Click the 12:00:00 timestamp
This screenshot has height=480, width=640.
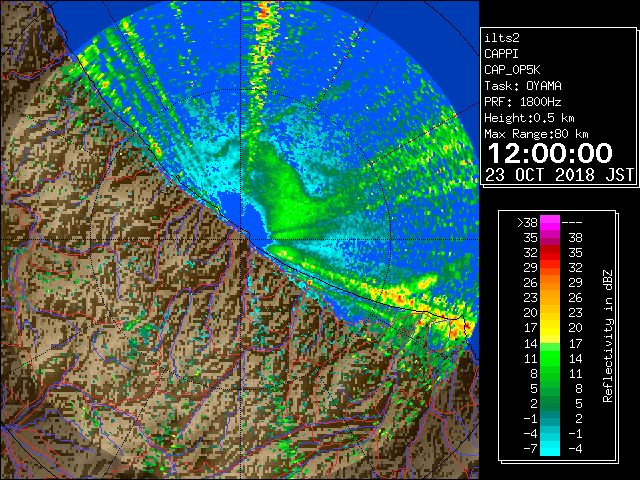tap(550, 153)
